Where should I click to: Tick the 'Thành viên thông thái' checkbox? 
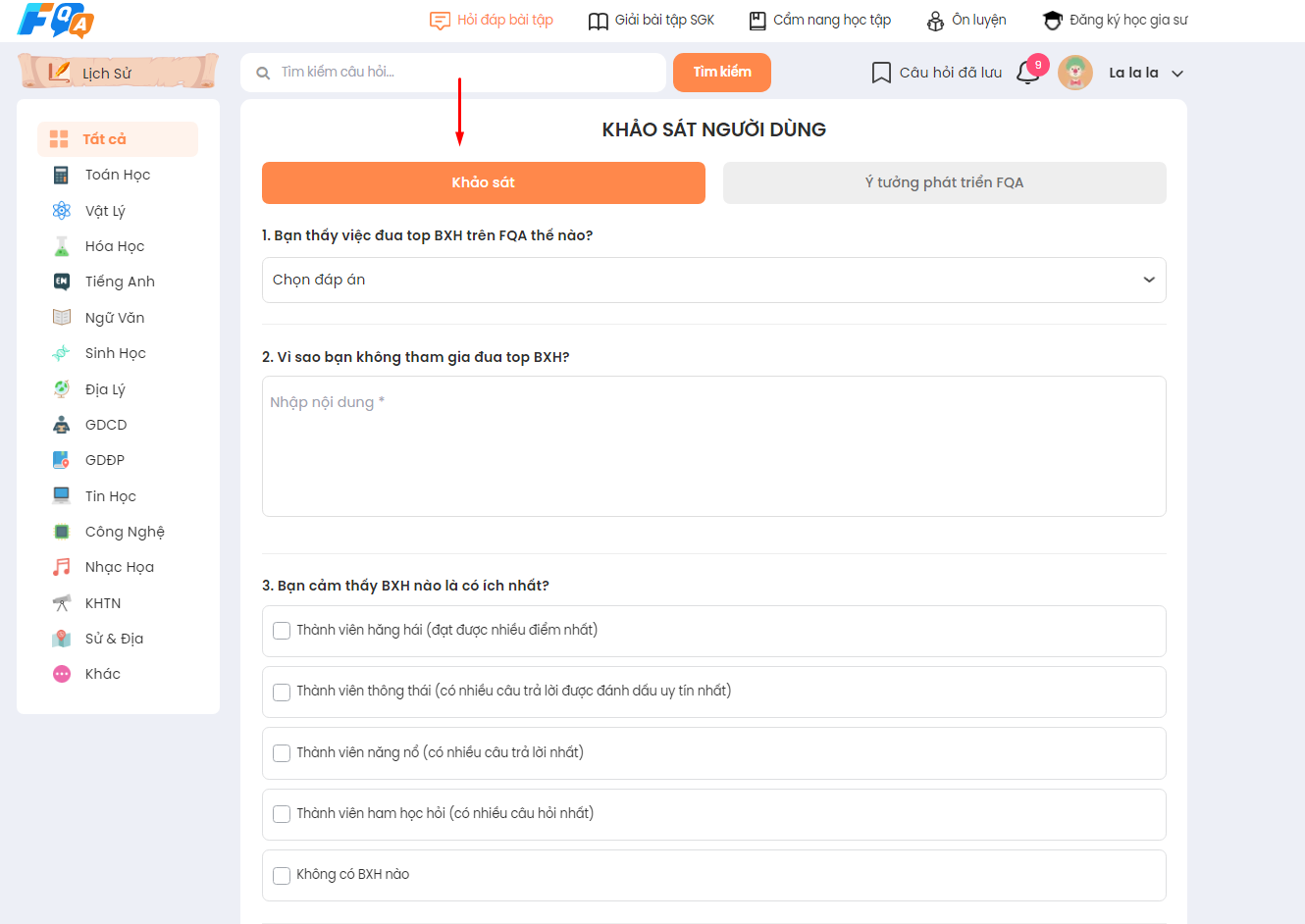[x=282, y=692]
